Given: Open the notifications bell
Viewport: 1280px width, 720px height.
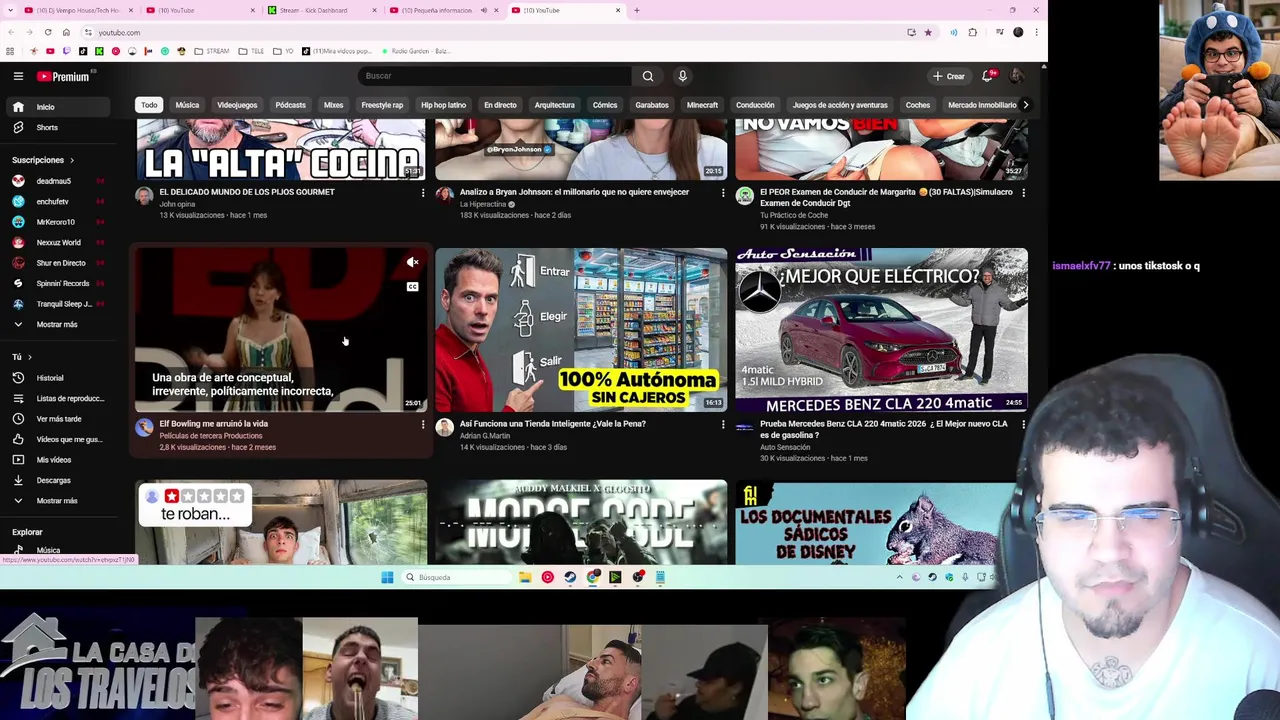Looking at the screenshot, I should click(988, 76).
